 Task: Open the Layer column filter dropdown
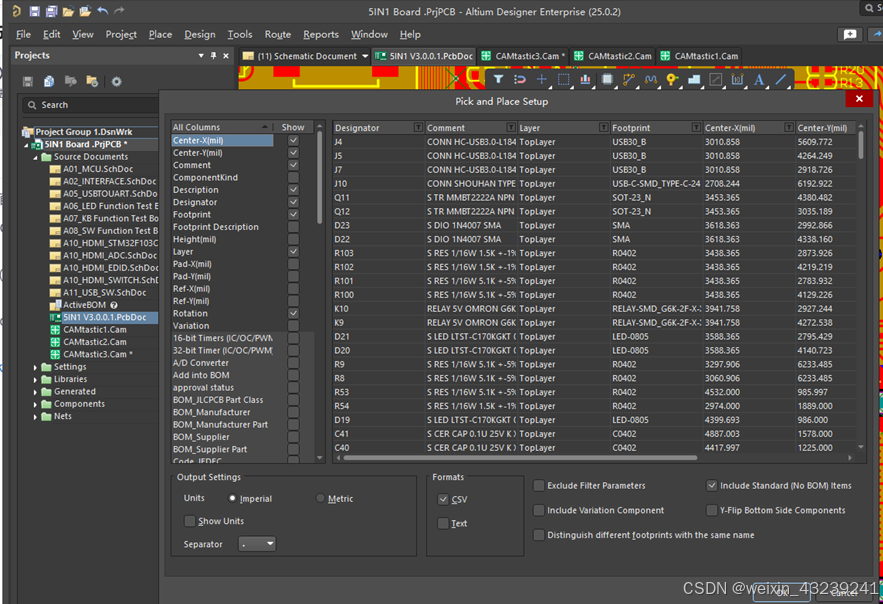pyautogui.click(x=604, y=127)
